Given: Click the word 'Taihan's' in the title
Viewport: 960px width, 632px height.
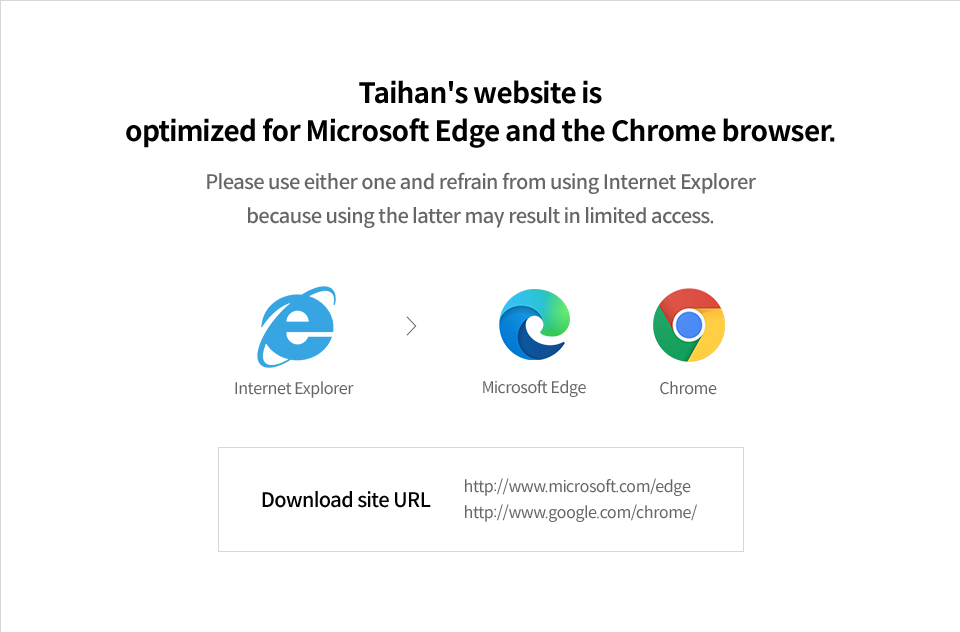Looking at the screenshot, I should 413,93.
